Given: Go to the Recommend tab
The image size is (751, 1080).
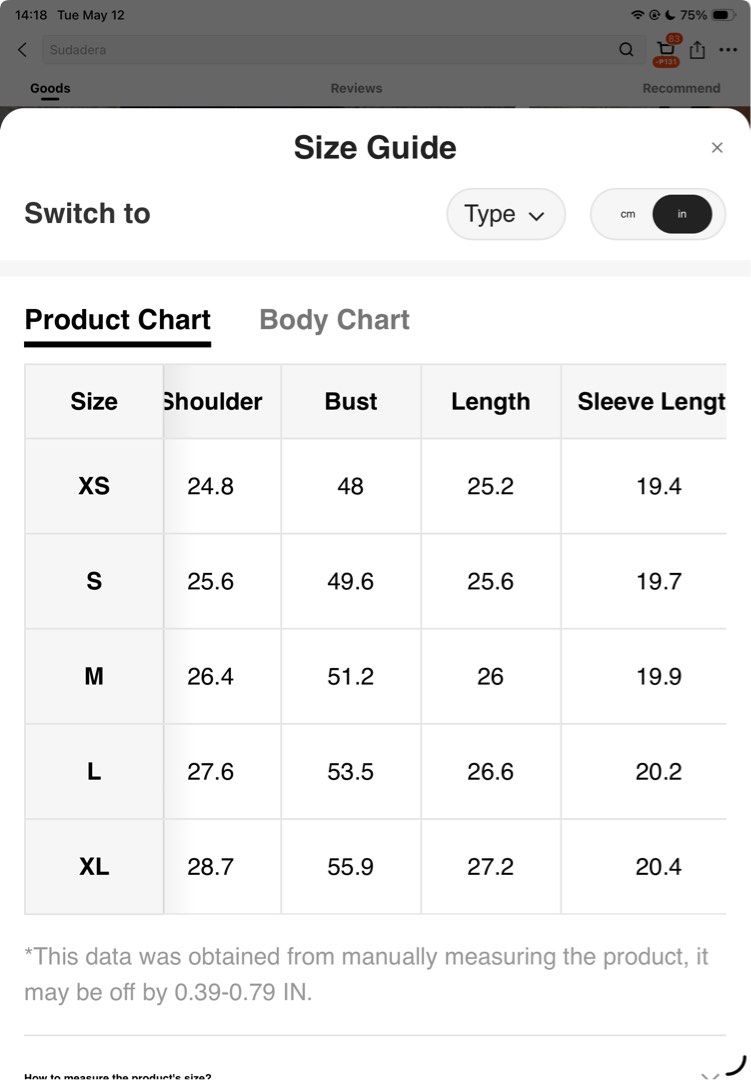Looking at the screenshot, I should click(681, 88).
